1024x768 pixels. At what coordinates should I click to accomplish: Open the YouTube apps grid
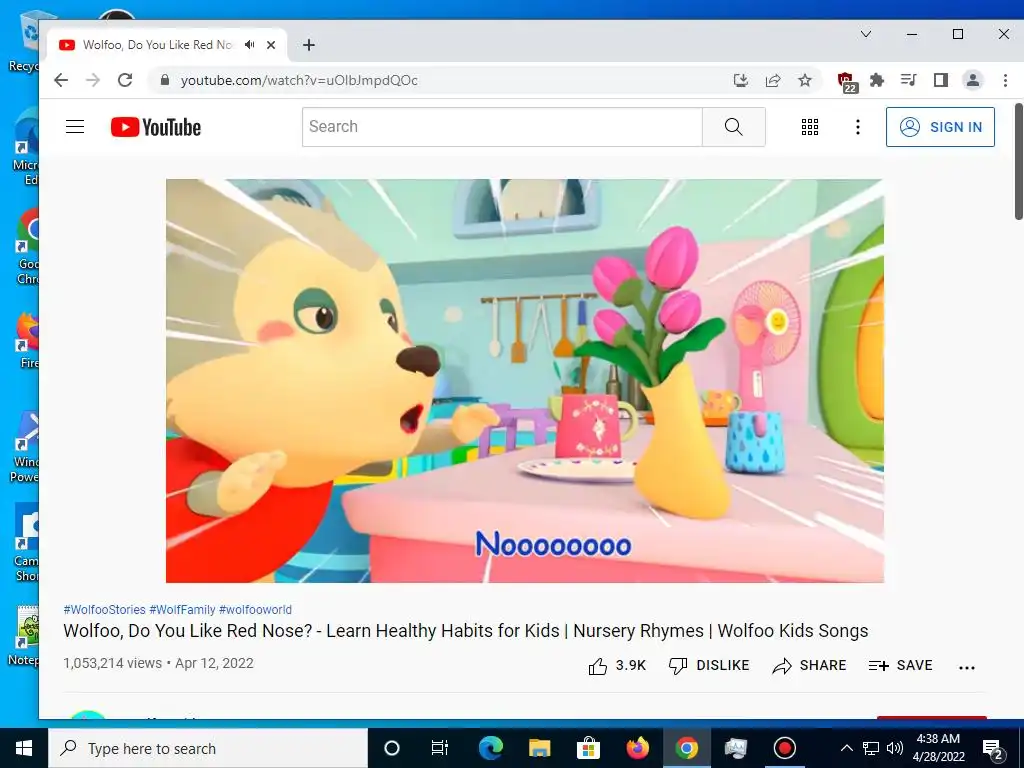pos(810,127)
